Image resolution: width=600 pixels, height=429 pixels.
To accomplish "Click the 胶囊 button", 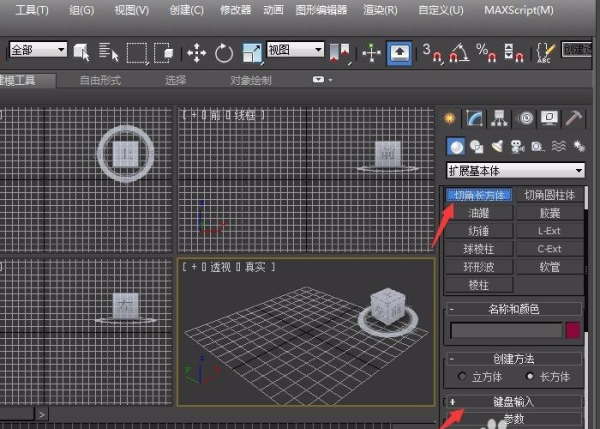I will [549, 213].
